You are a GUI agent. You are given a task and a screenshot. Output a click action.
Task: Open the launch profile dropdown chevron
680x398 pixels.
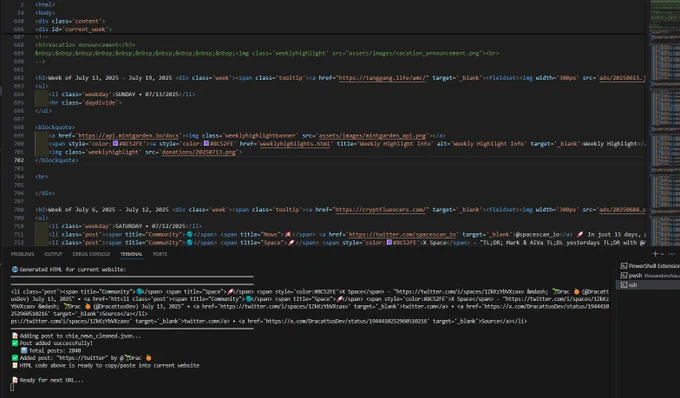662,254
